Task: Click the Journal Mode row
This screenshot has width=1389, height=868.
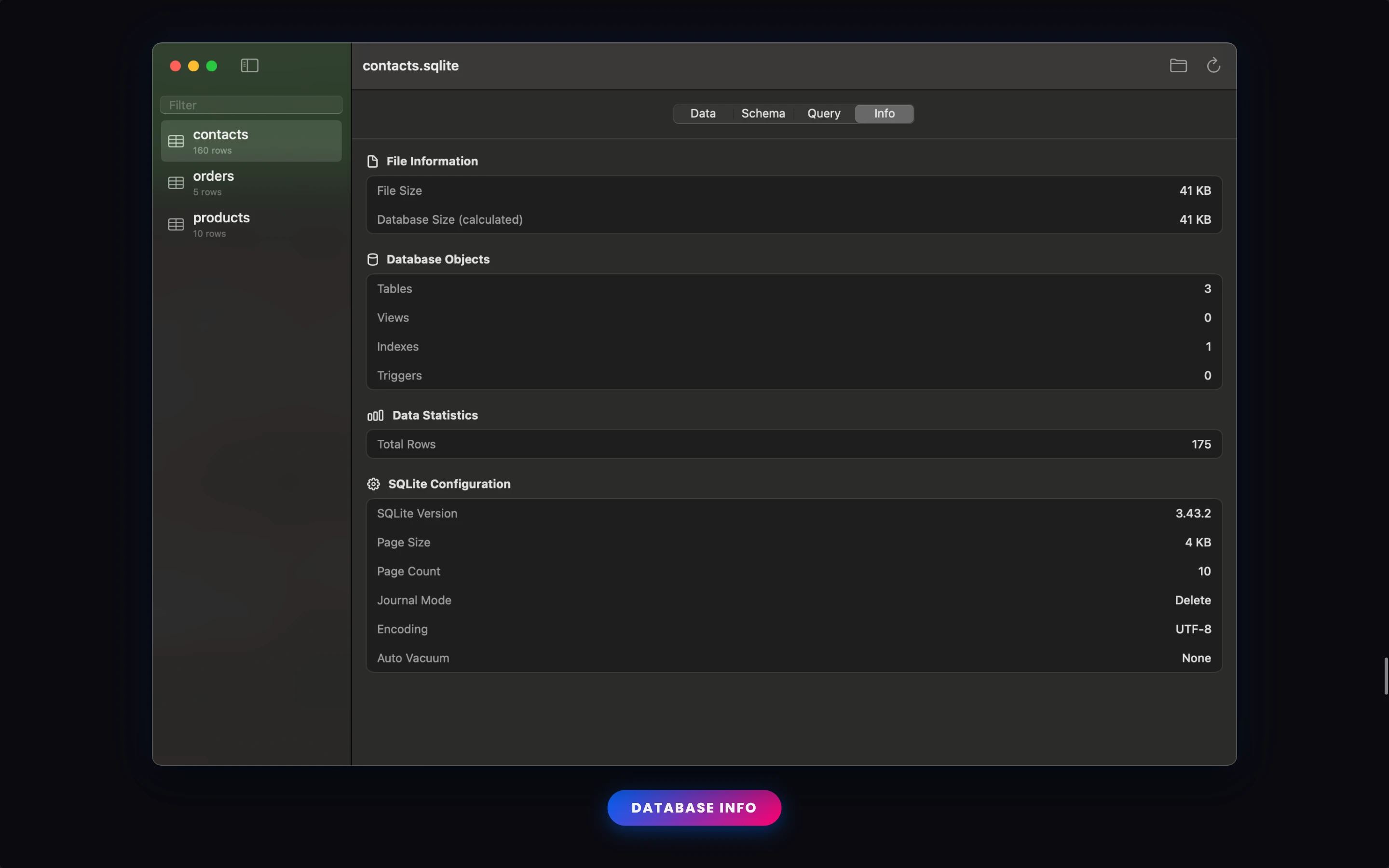Action: coord(794,600)
